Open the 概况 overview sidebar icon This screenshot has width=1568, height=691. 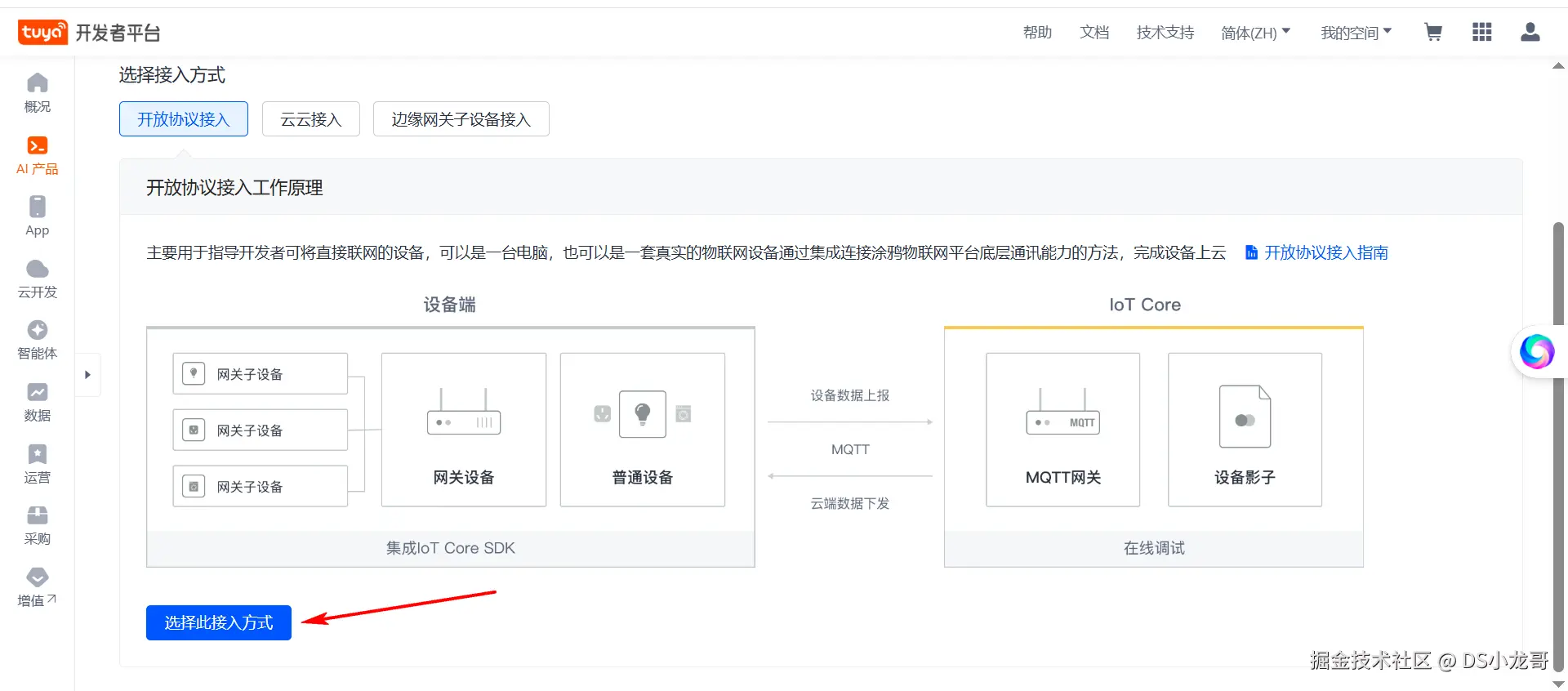point(38,93)
